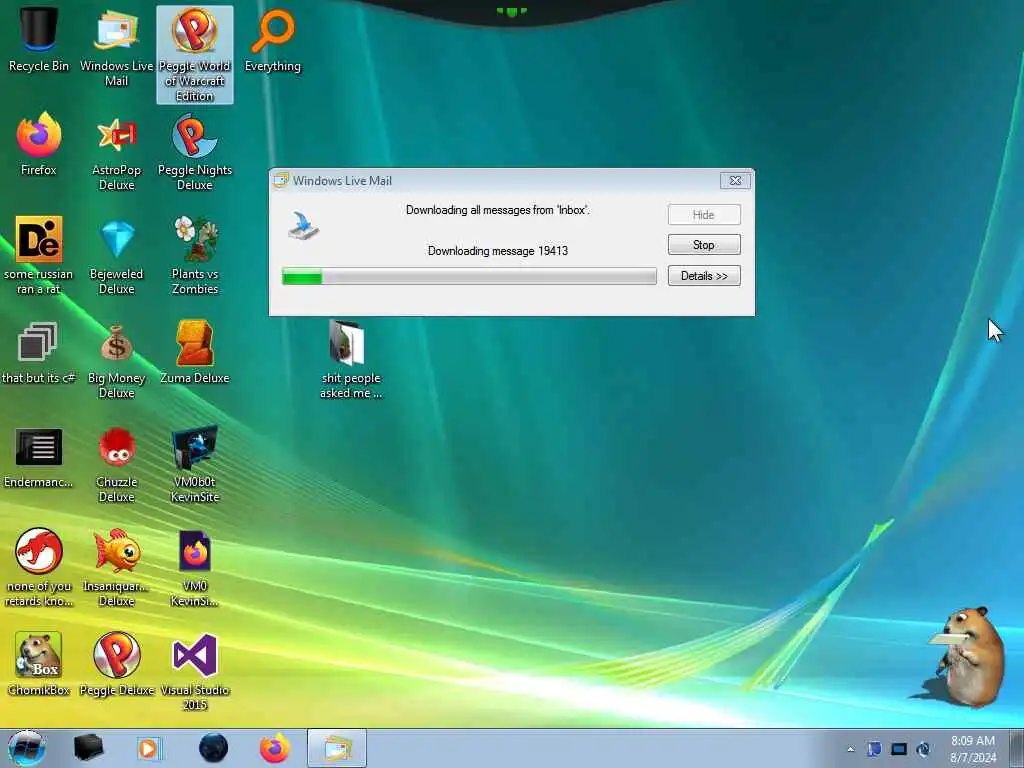Select the Visual Studio 2015 icon
Image resolution: width=1024 pixels, height=768 pixels.
click(195, 671)
